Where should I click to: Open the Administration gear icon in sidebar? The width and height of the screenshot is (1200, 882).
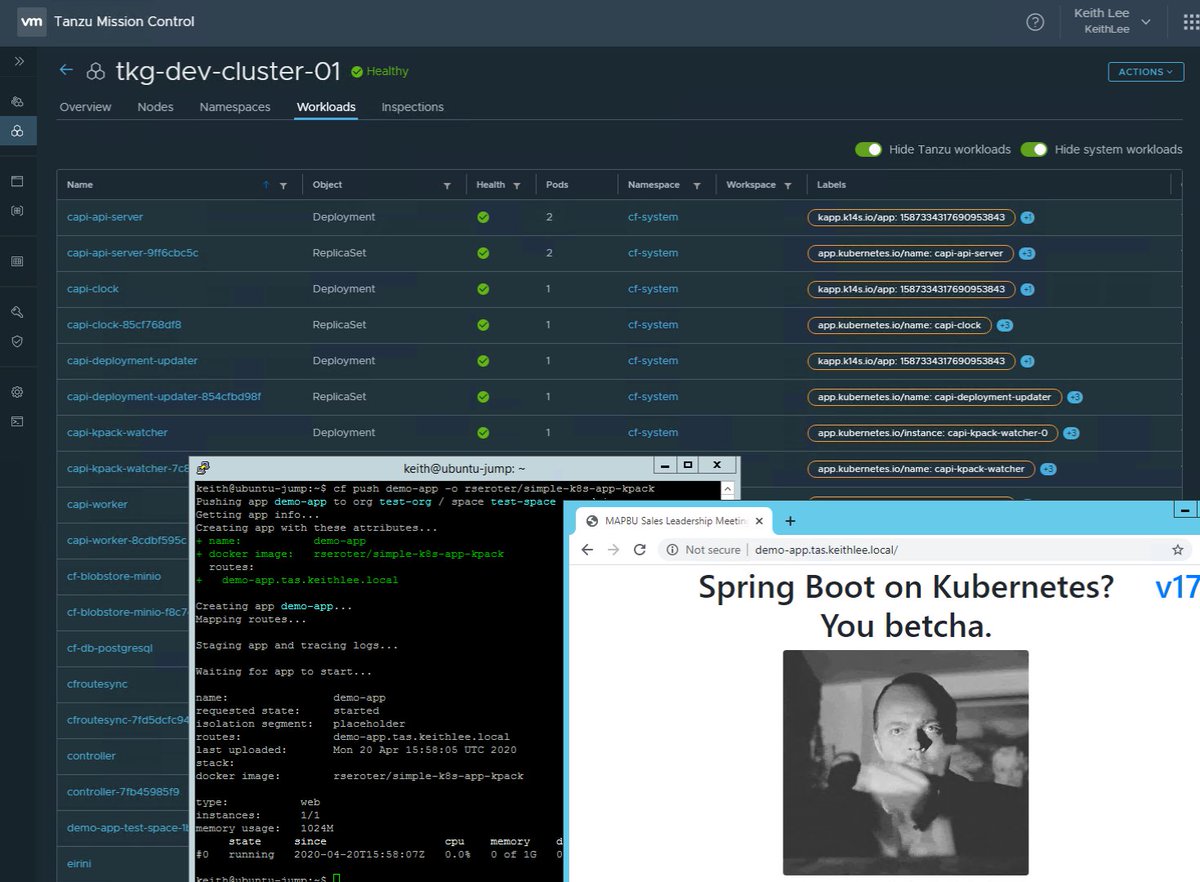tap(17, 392)
